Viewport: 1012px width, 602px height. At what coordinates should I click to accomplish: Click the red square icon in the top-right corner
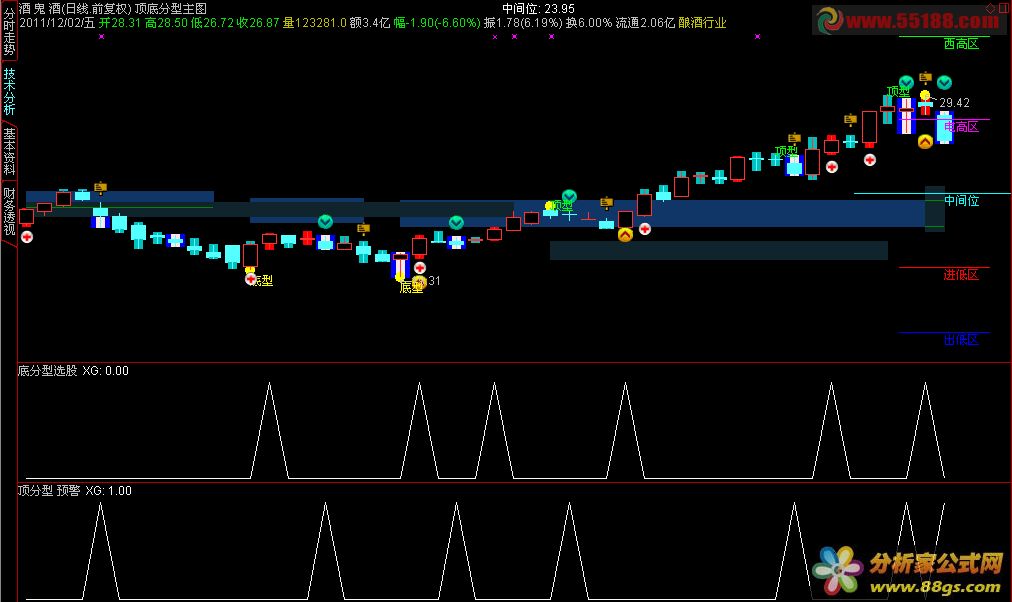click(1006, 9)
